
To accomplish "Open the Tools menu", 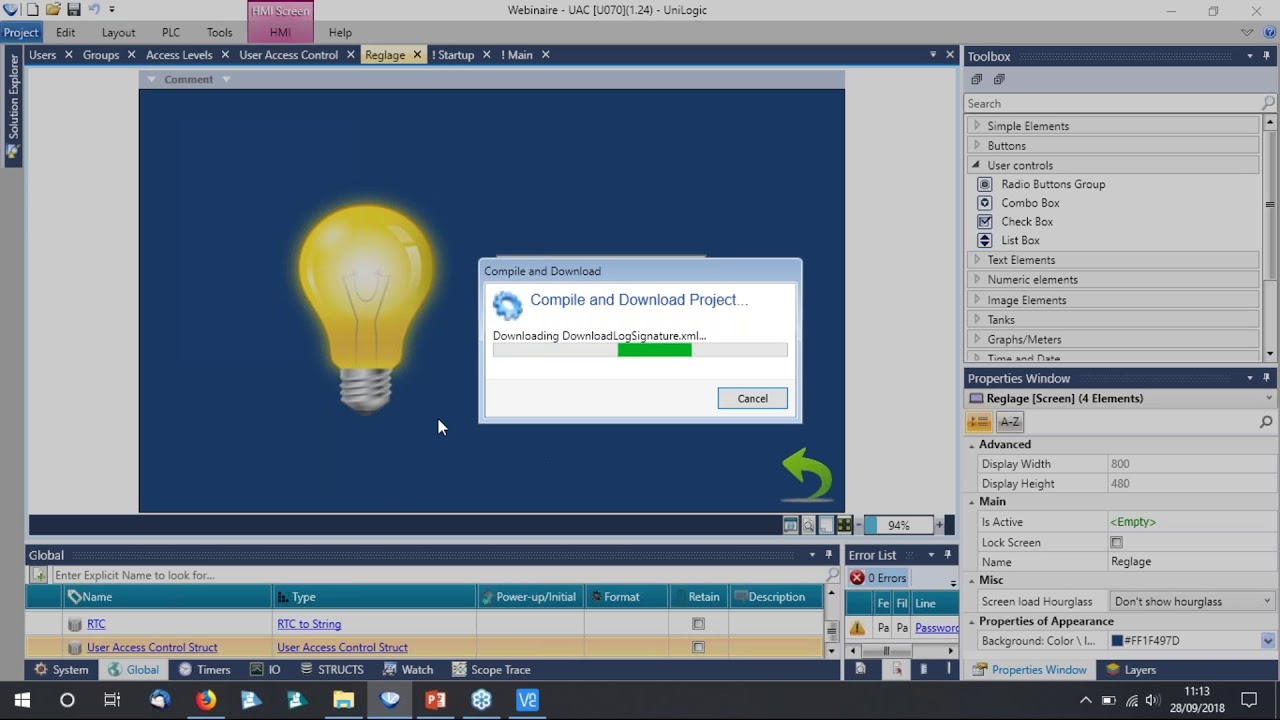I will [220, 32].
